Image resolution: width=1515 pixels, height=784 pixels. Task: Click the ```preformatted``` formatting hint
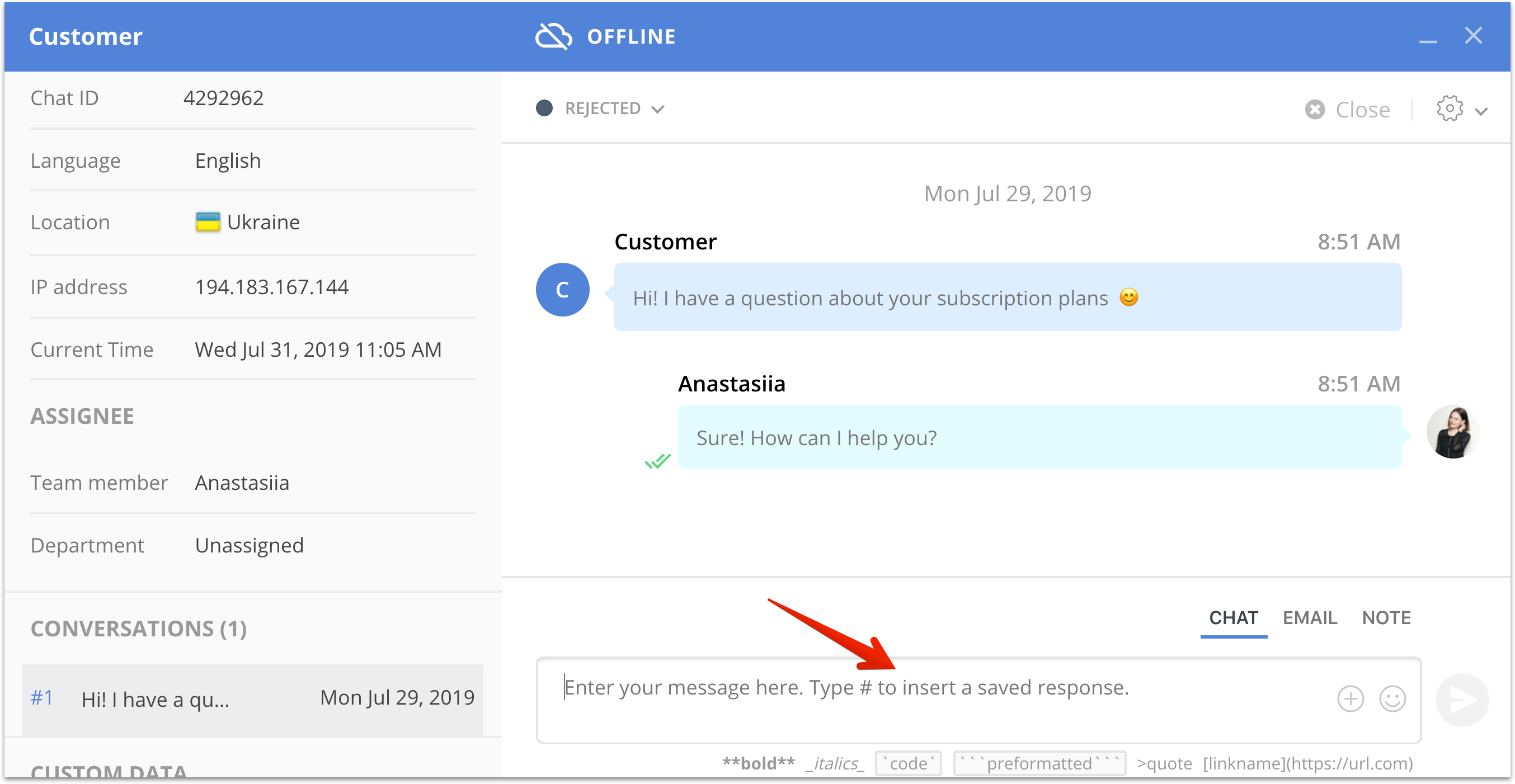[x=1039, y=763]
